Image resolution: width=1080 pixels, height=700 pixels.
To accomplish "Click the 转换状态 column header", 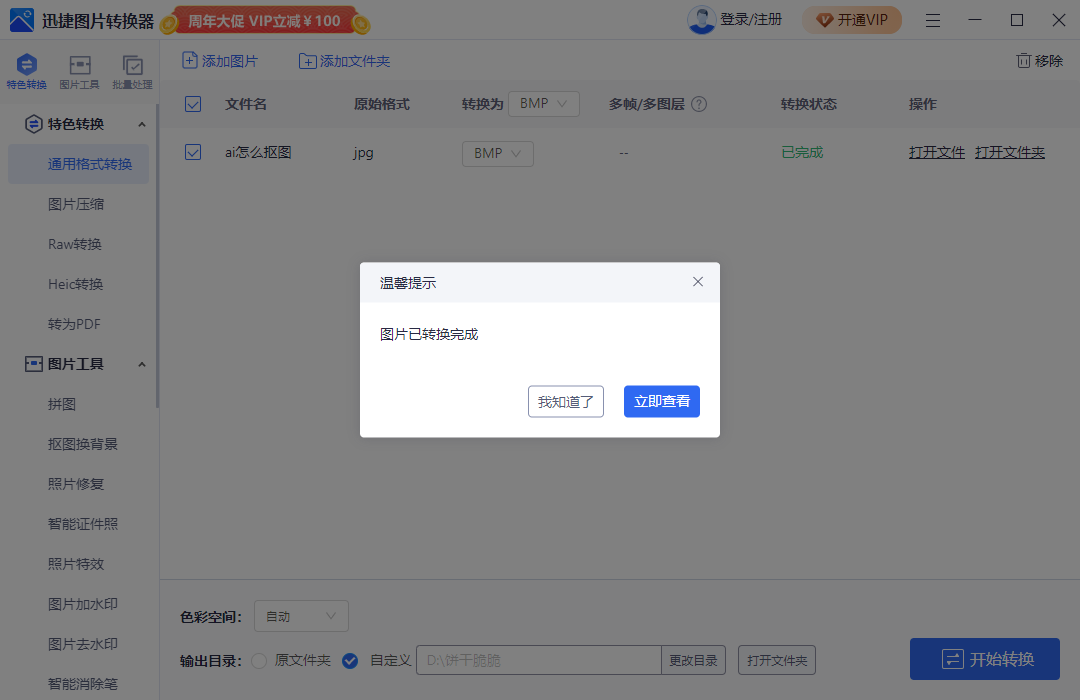I will point(809,104).
